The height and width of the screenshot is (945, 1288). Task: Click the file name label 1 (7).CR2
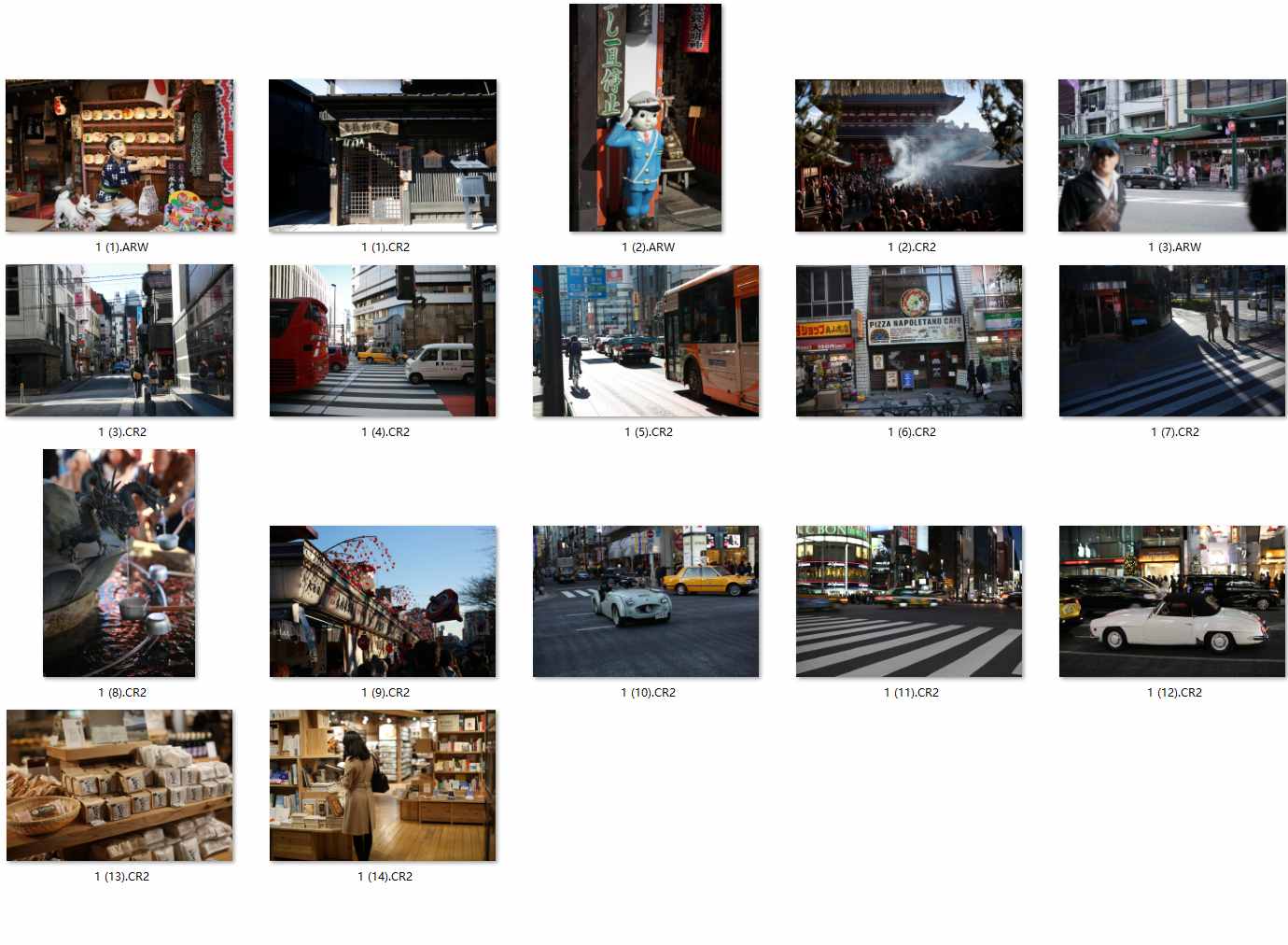[1175, 432]
